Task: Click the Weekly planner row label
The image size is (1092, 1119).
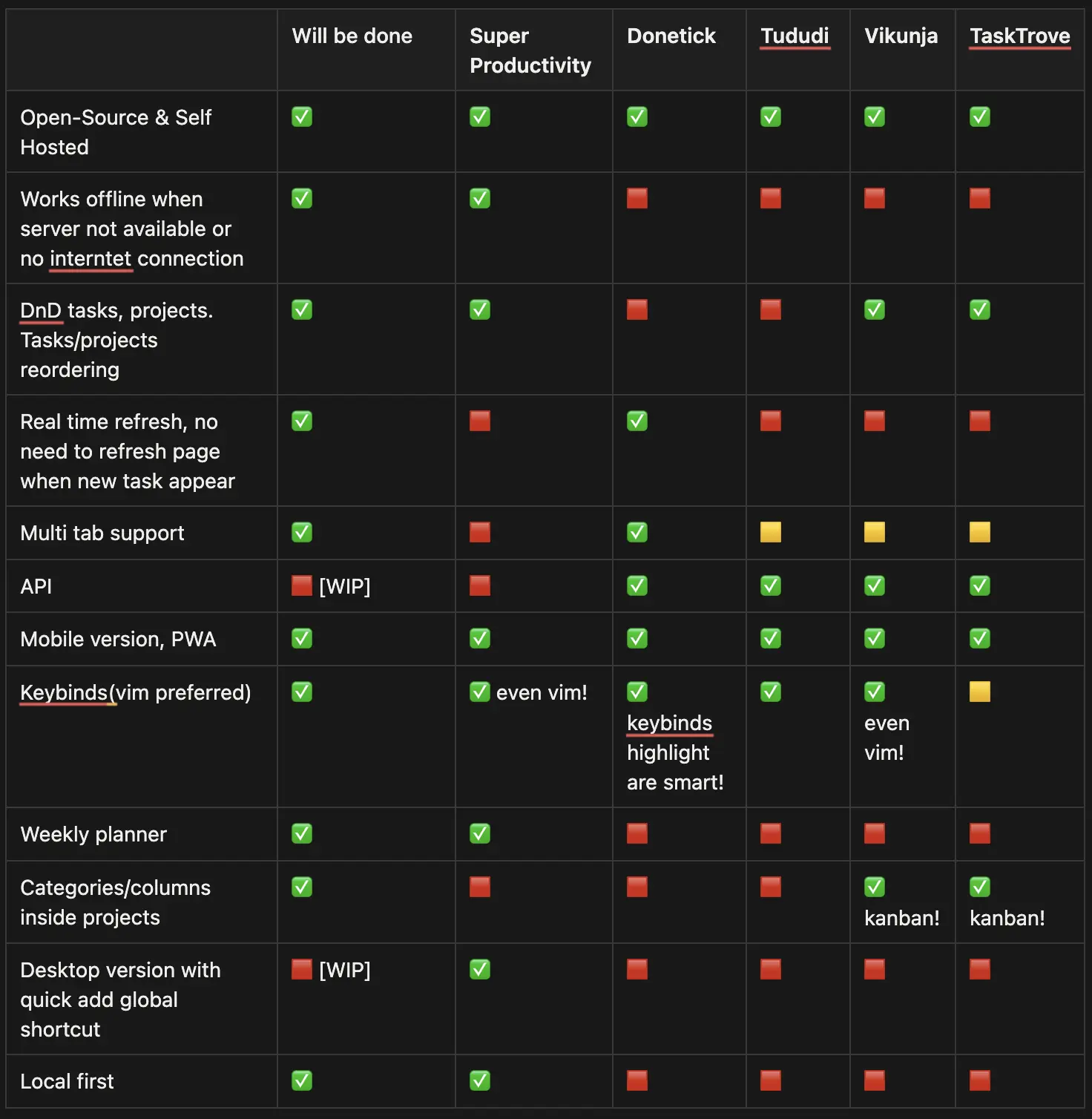Action: (93, 834)
